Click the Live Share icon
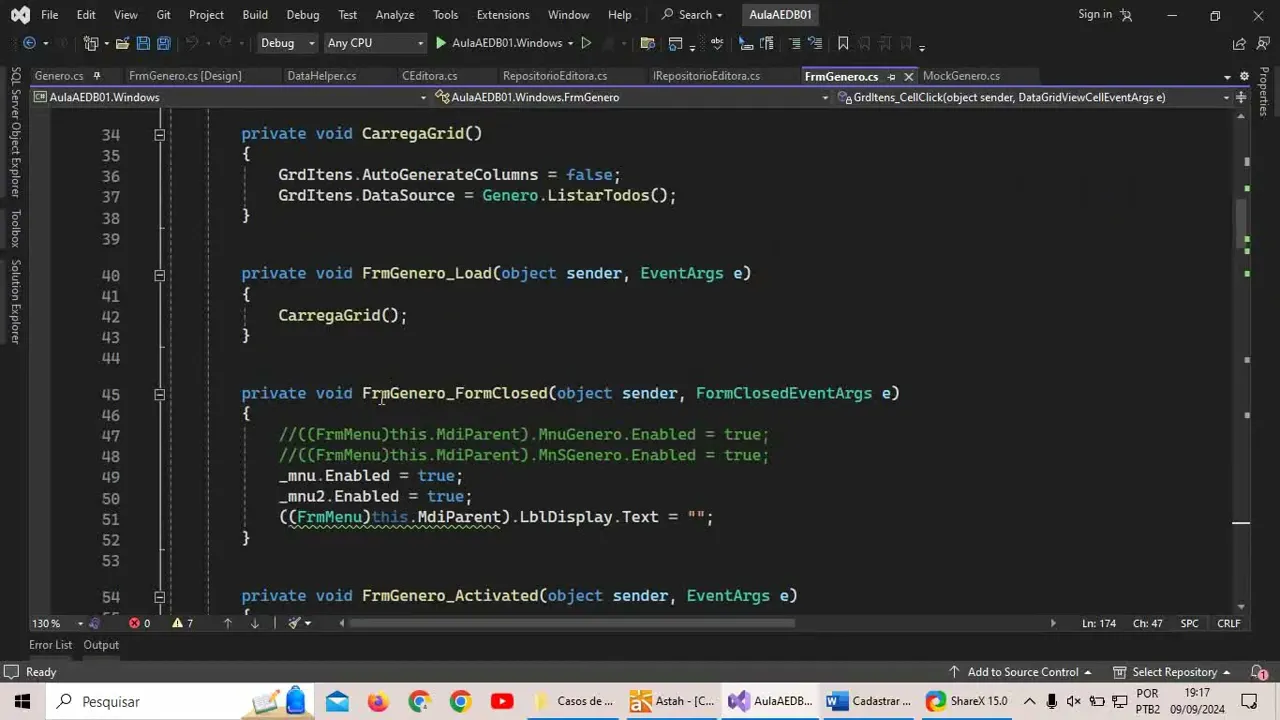This screenshot has height=720, width=1280. point(1239,43)
